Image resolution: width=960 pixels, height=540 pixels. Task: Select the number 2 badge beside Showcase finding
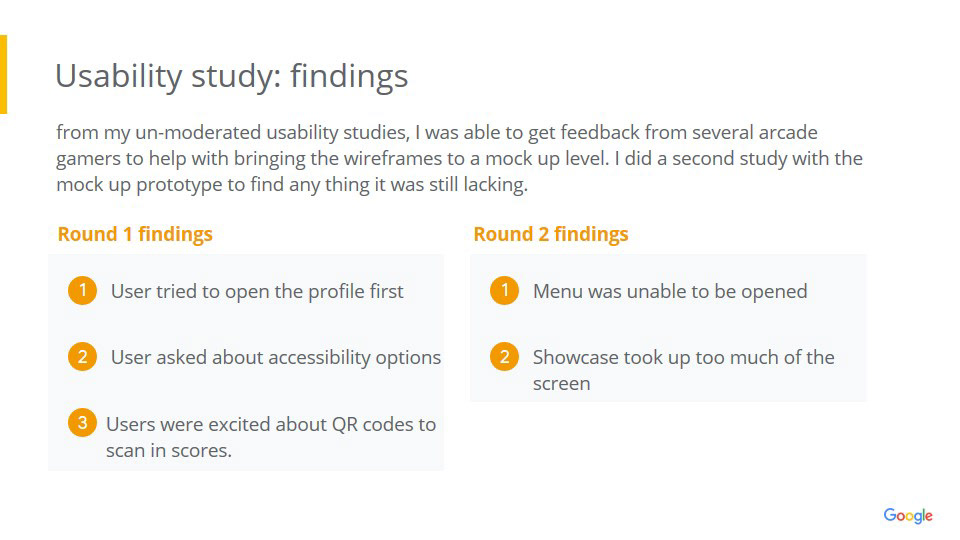504,357
